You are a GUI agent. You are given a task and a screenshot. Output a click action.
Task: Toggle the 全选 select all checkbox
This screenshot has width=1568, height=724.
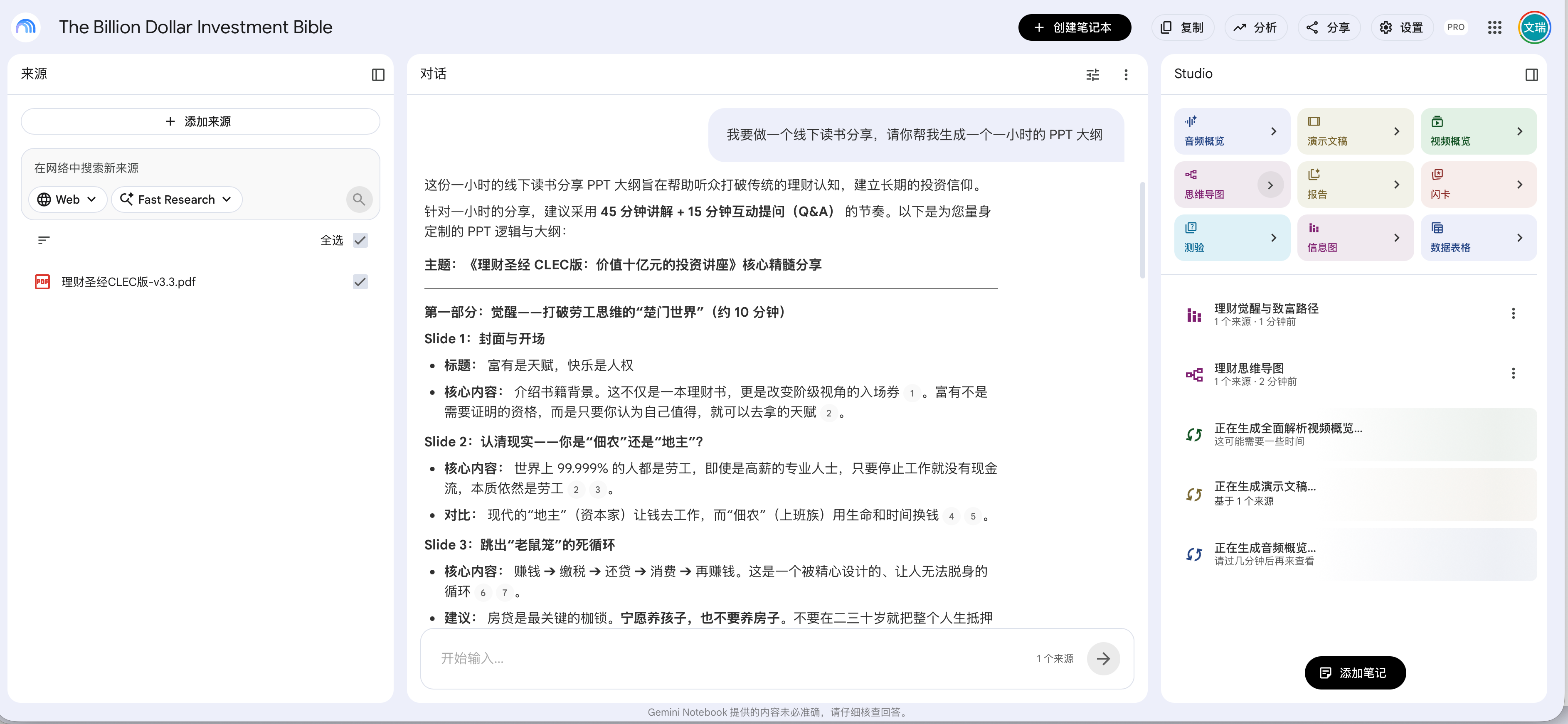[360, 240]
